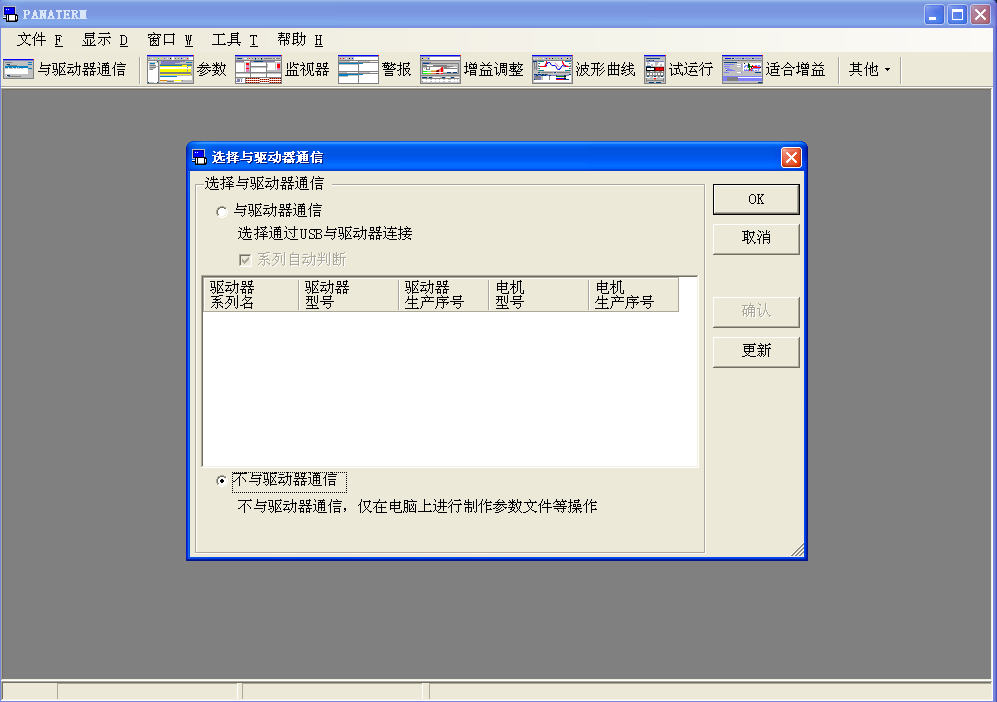
Task: Open the 文件 menu
Action: pyautogui.click(x=39, y=40)
